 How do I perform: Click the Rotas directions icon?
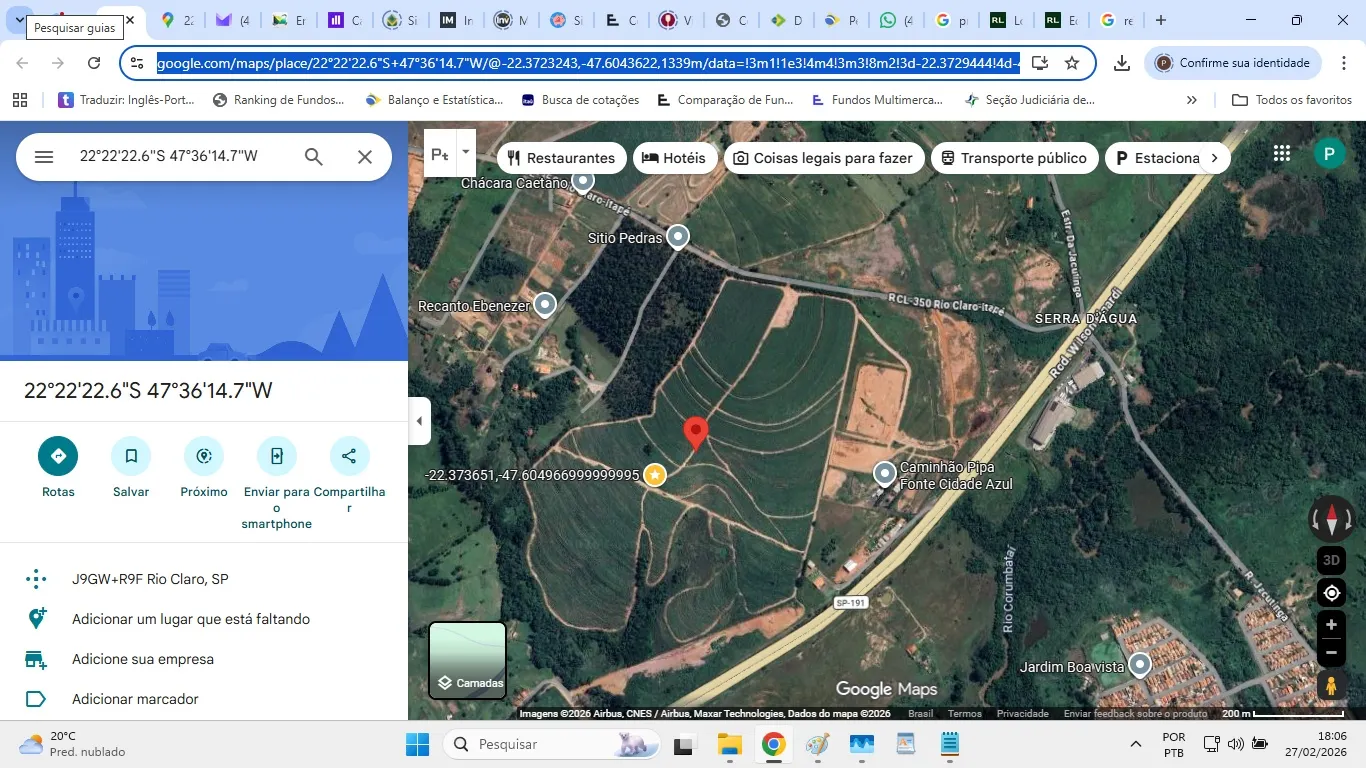[58, 456]
